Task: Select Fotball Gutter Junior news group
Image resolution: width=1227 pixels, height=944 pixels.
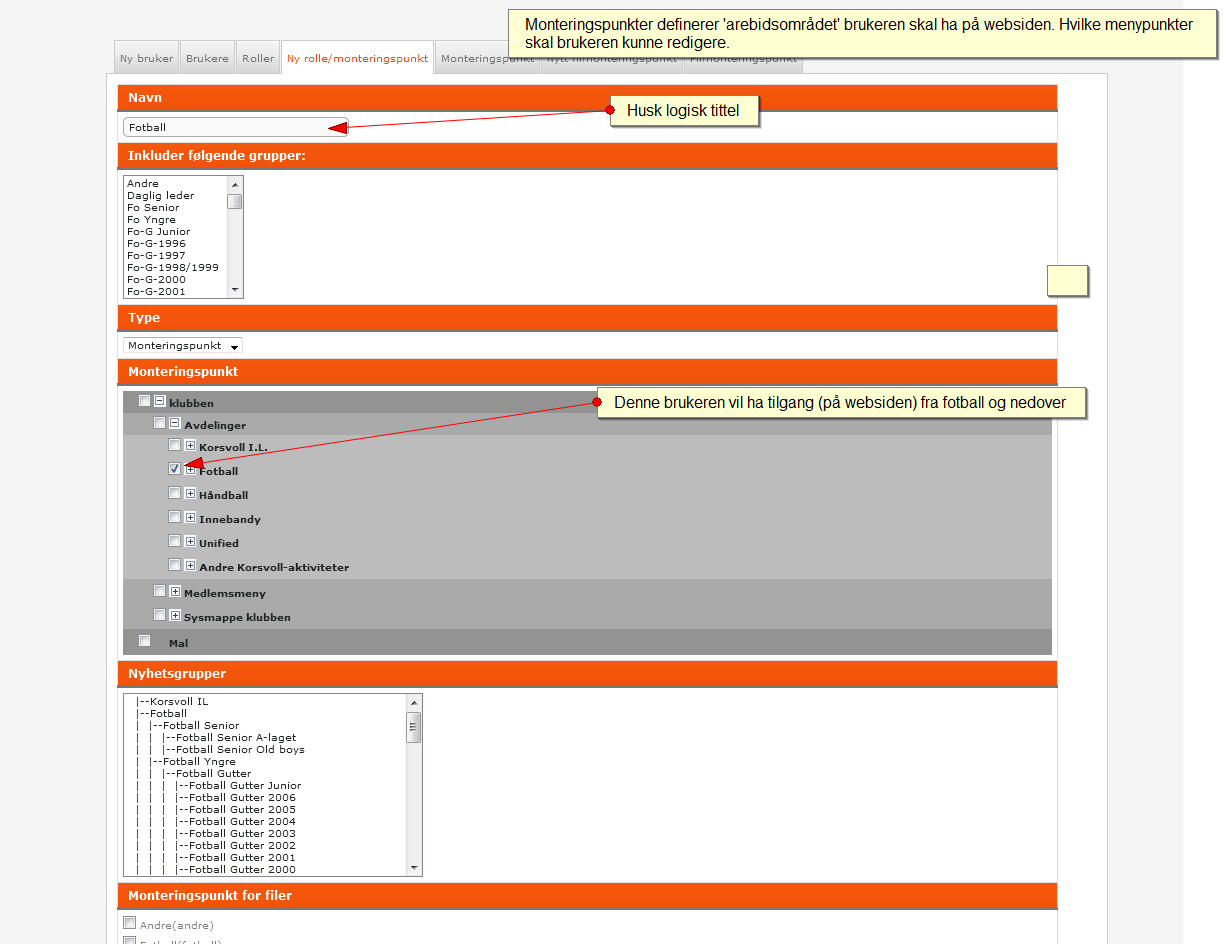Action: click(219, 786)
